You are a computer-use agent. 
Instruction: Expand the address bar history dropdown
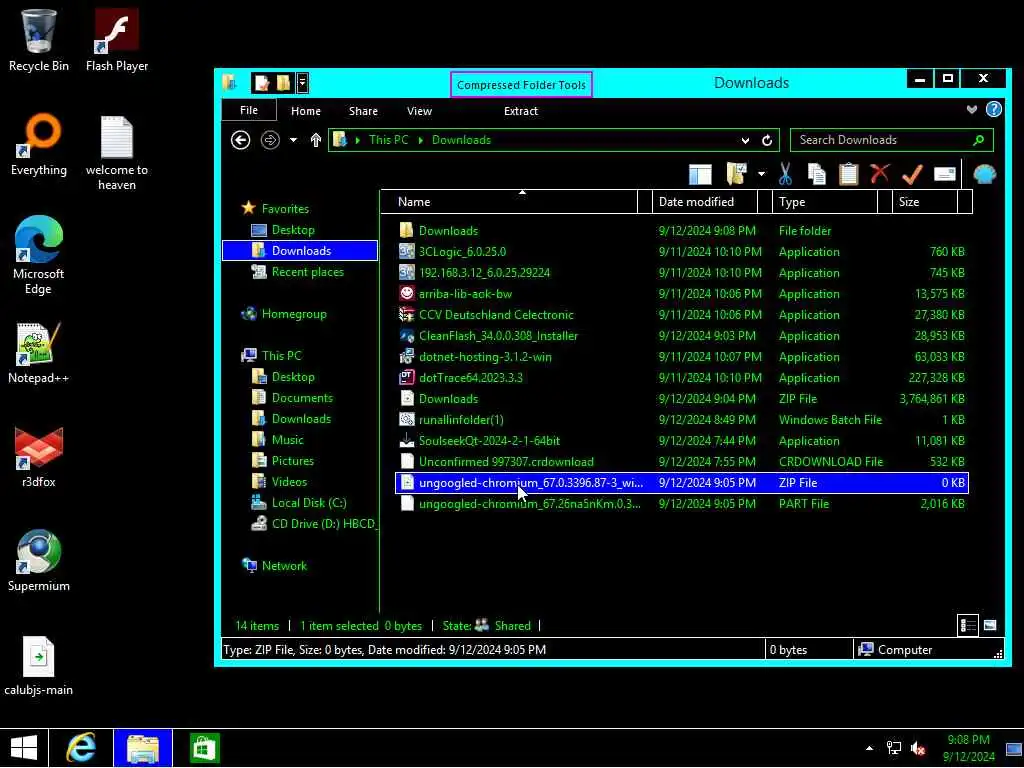coord(745,140)
